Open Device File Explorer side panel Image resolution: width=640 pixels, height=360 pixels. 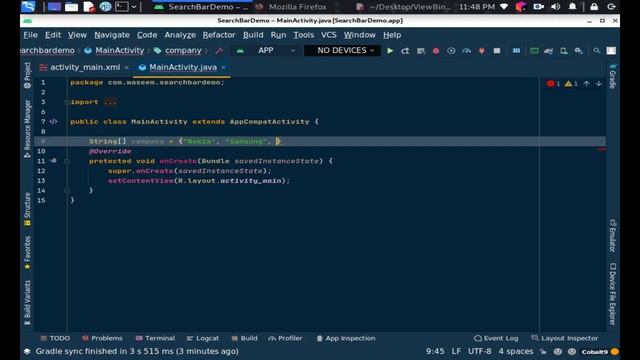tap(612, 294)
